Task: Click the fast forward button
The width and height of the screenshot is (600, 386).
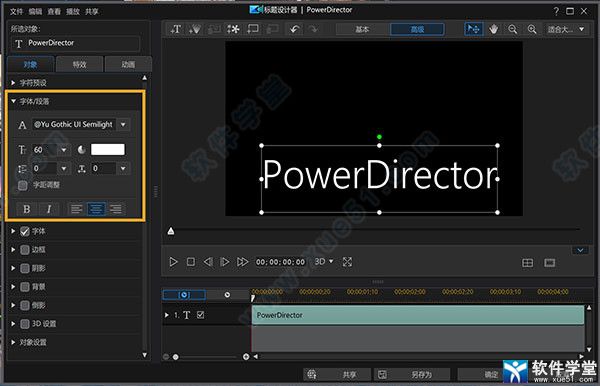Action: click(242, 262)
